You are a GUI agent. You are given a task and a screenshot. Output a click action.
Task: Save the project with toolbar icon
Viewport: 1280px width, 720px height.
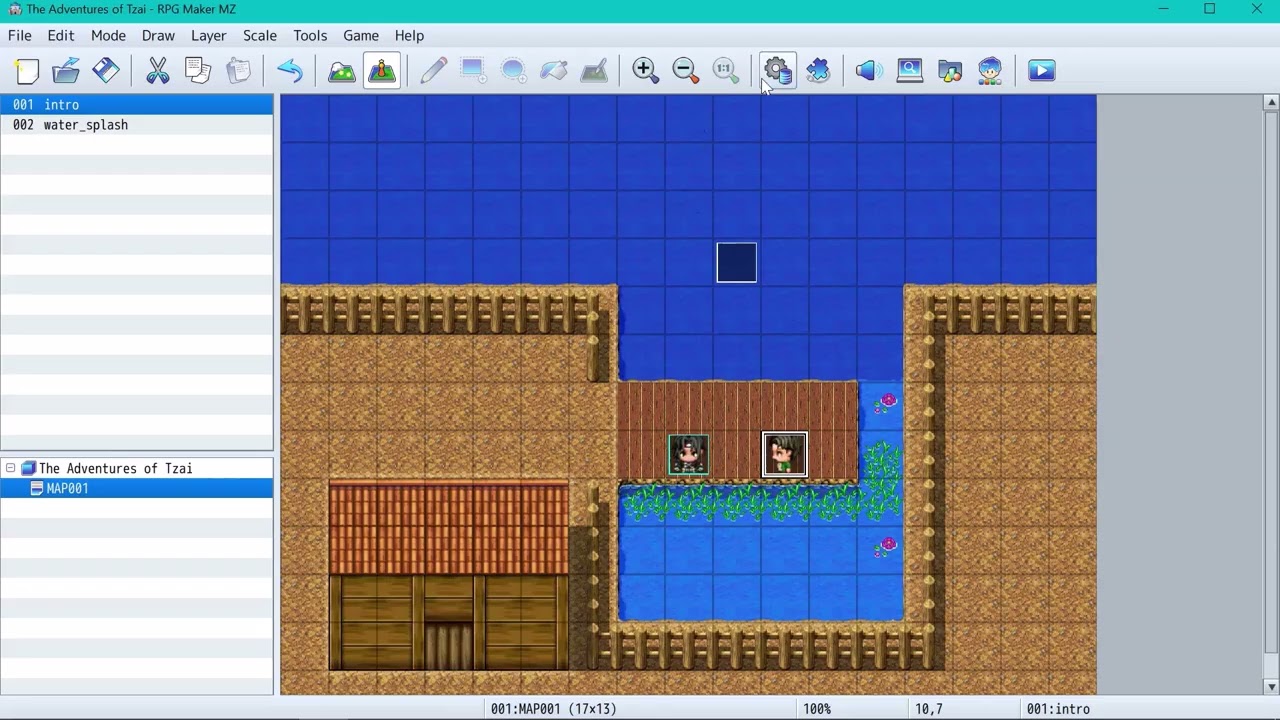coord(106,71)
